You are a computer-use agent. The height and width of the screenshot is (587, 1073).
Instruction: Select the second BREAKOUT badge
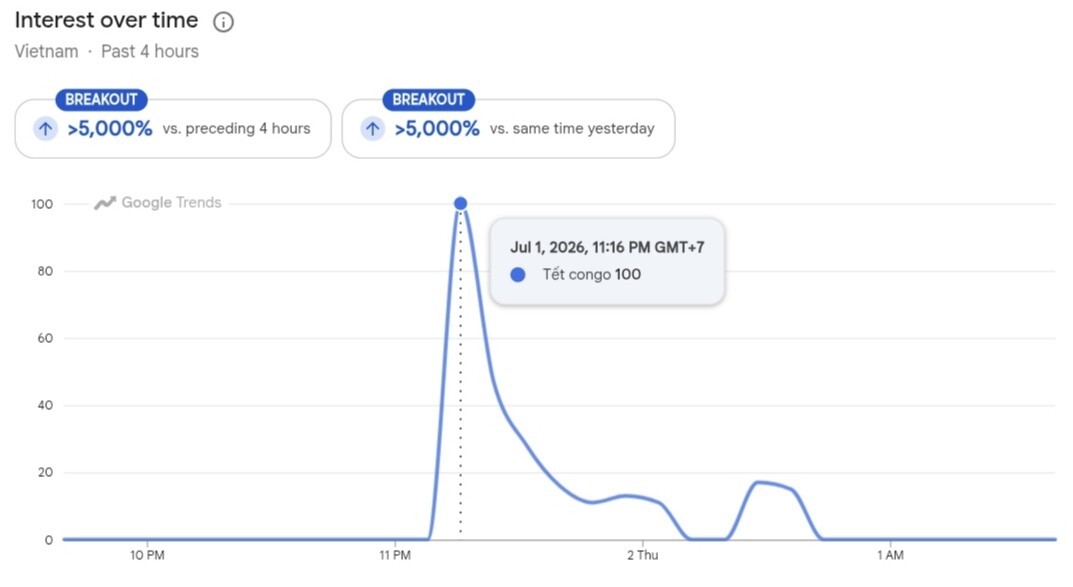point(428,99)
